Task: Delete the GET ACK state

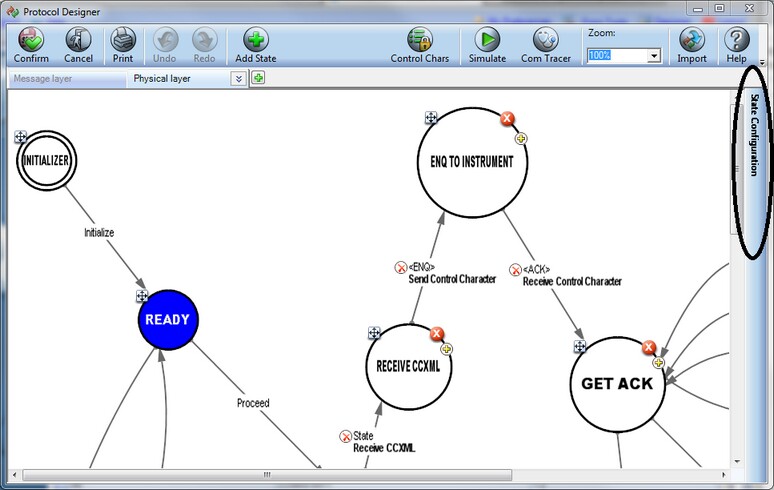Action: pyautogui.click(x=649, y=347)
